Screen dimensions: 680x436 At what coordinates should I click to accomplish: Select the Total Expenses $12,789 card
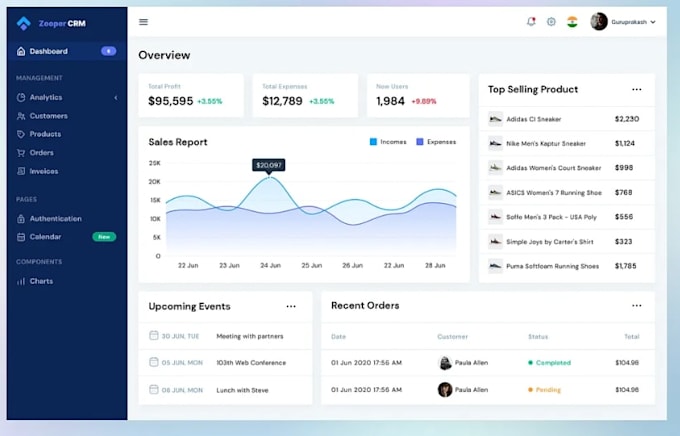point(305,95)
